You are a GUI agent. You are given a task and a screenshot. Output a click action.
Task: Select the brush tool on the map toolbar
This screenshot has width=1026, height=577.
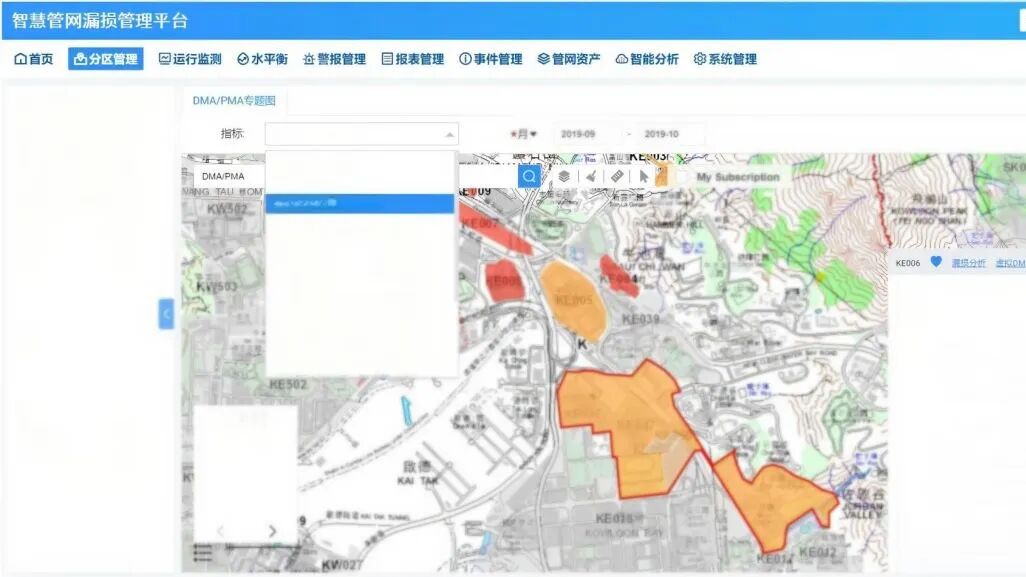click(591, 174)
